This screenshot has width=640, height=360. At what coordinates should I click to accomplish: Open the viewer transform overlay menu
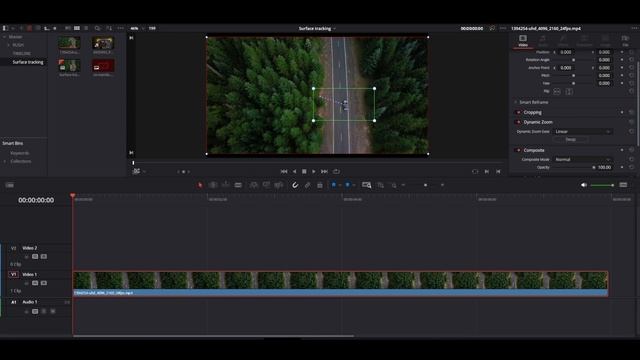(137, 171)
